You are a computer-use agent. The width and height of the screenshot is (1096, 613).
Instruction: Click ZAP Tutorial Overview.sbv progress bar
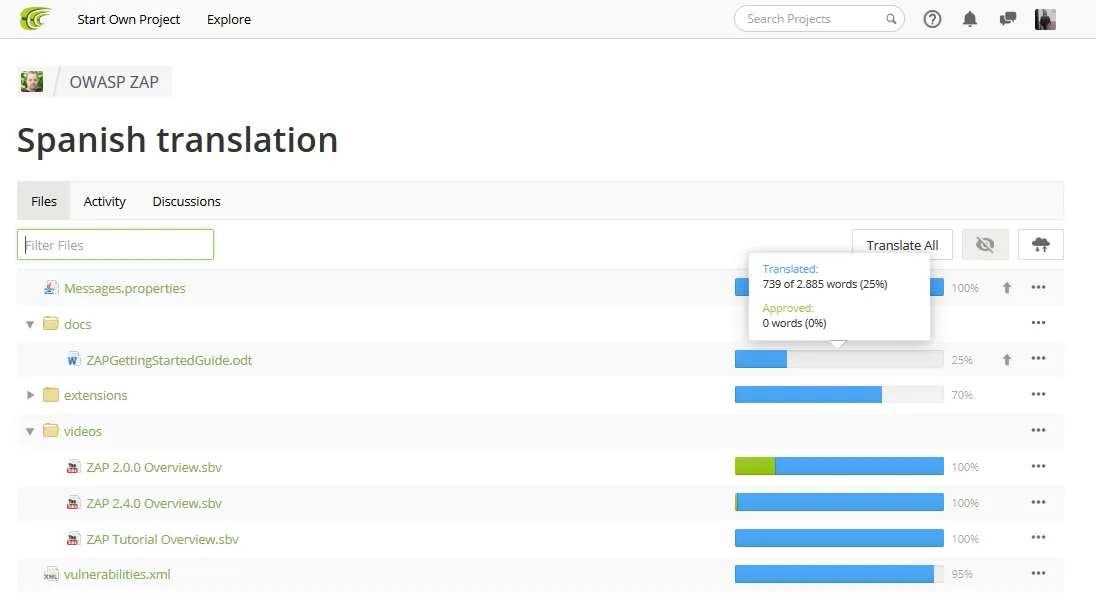(839, 538)
